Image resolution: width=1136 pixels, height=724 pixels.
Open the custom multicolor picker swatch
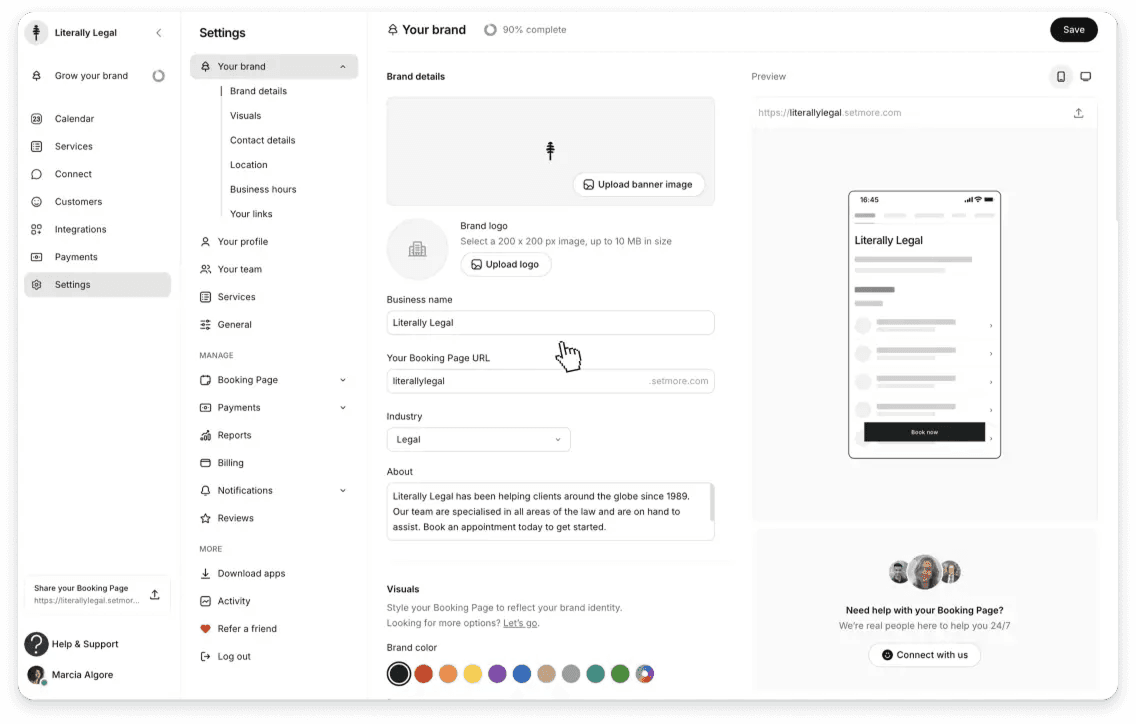[645, 674]
